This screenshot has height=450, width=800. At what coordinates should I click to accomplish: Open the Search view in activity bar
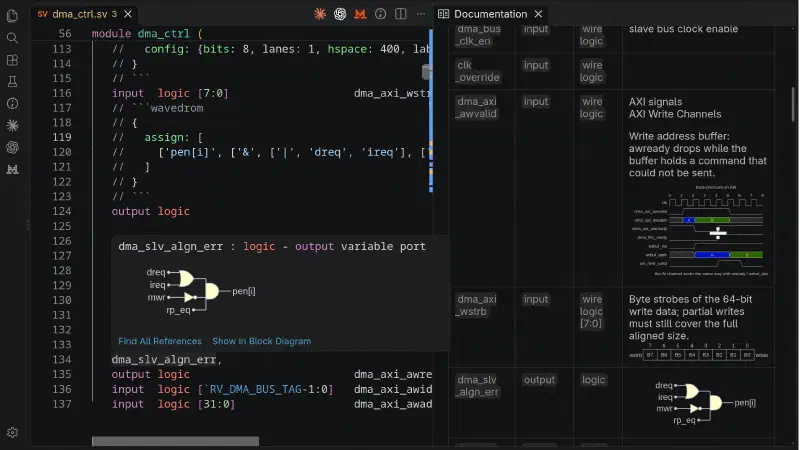[x=12, y=38]
